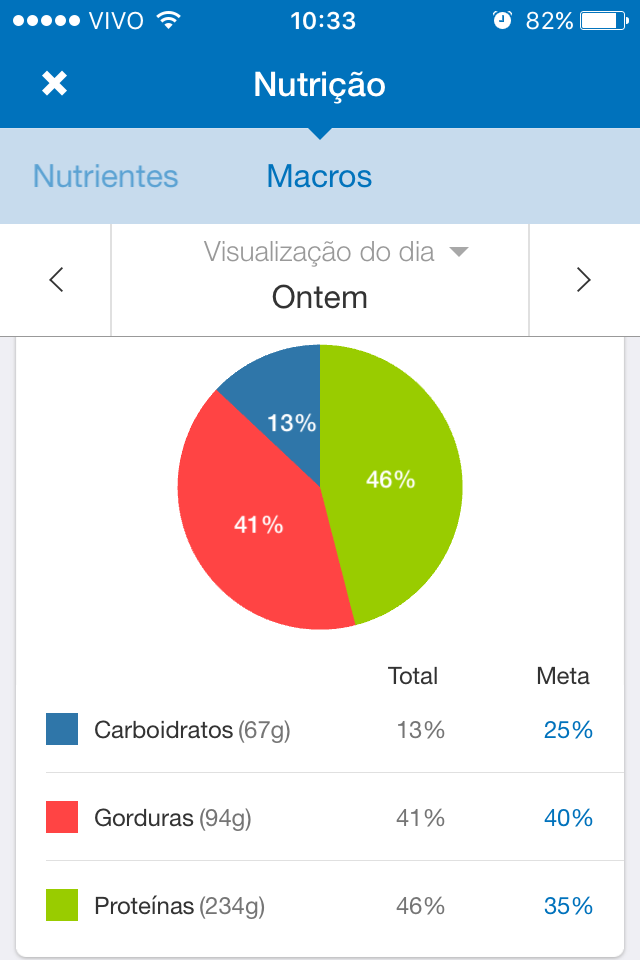
Task: Open the 35% Proteínas meta link
Action: (x=568, y=906)
